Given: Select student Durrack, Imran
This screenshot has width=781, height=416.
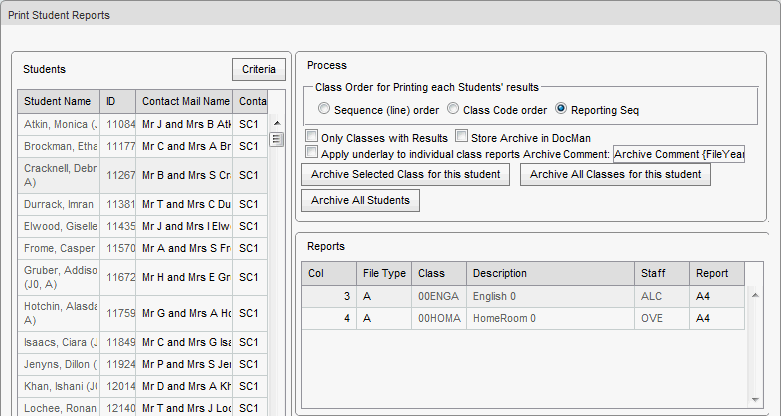Looking at the screenshot, I should point(59,204).
